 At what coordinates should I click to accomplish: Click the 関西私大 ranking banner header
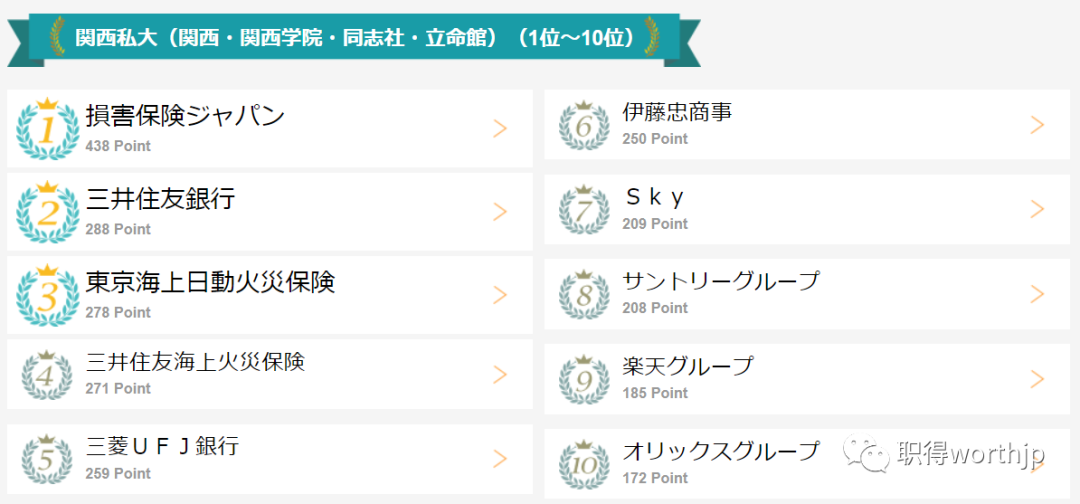[354, 39]
